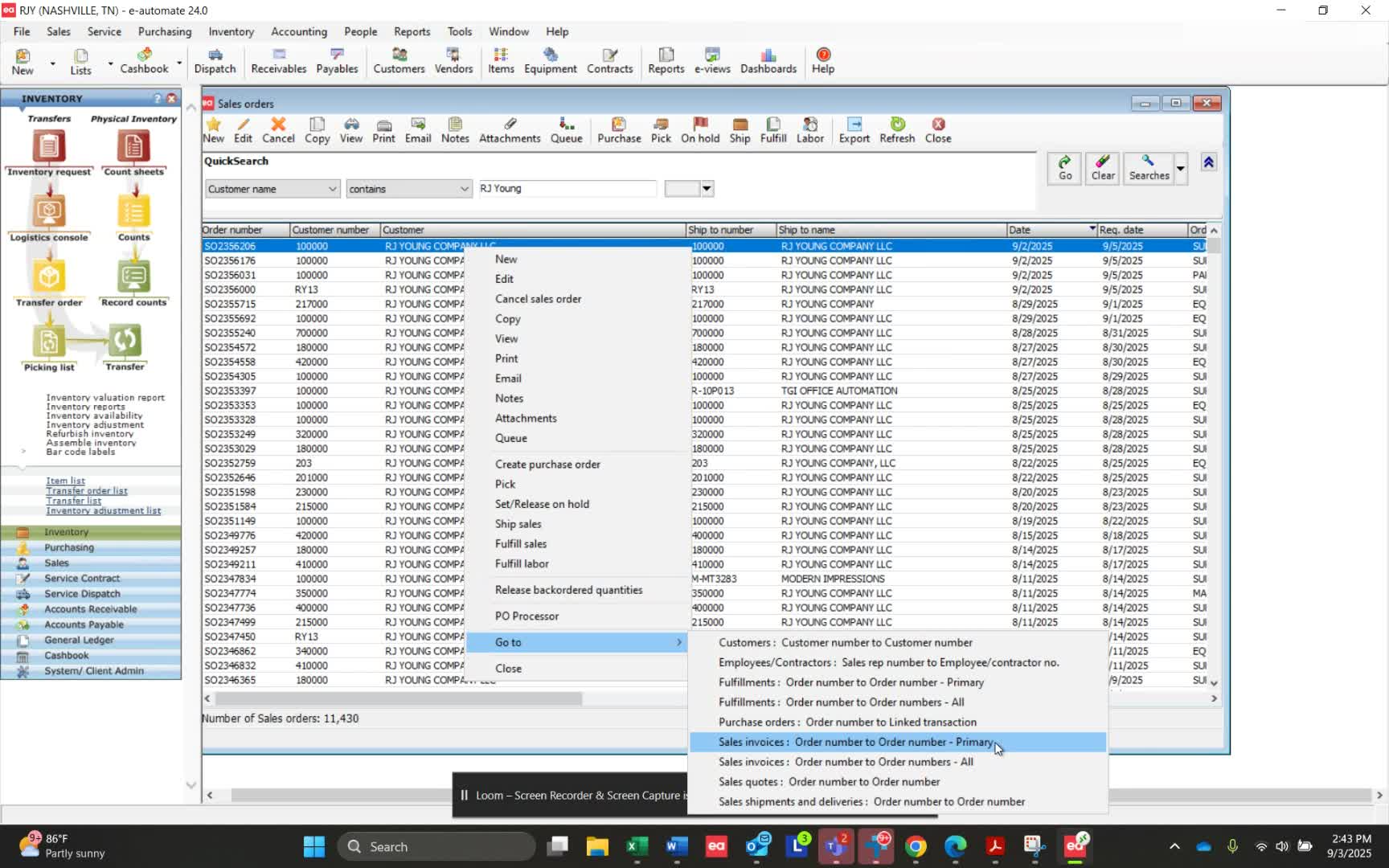Open the Dispatch console from main toolbar
This screenshot has height=868, width=1389.
pos(215,61)
